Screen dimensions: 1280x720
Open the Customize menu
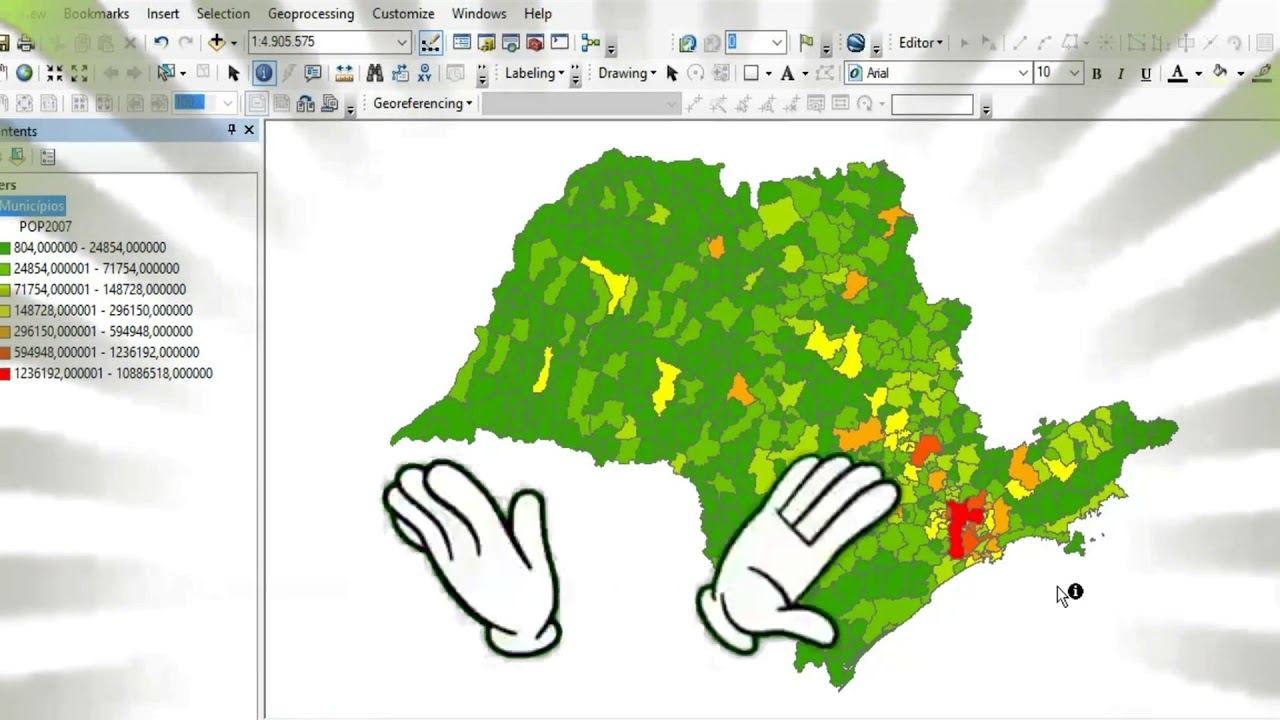tap(403, 14)
